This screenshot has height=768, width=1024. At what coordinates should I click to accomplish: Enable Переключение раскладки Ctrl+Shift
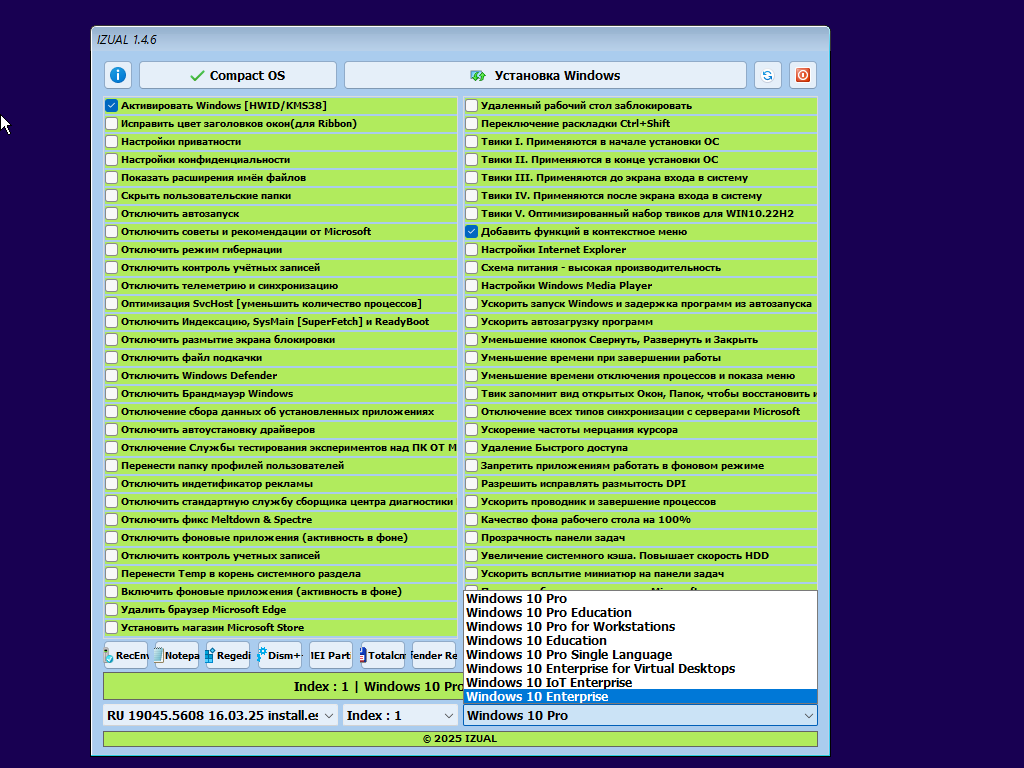(472, 123)
